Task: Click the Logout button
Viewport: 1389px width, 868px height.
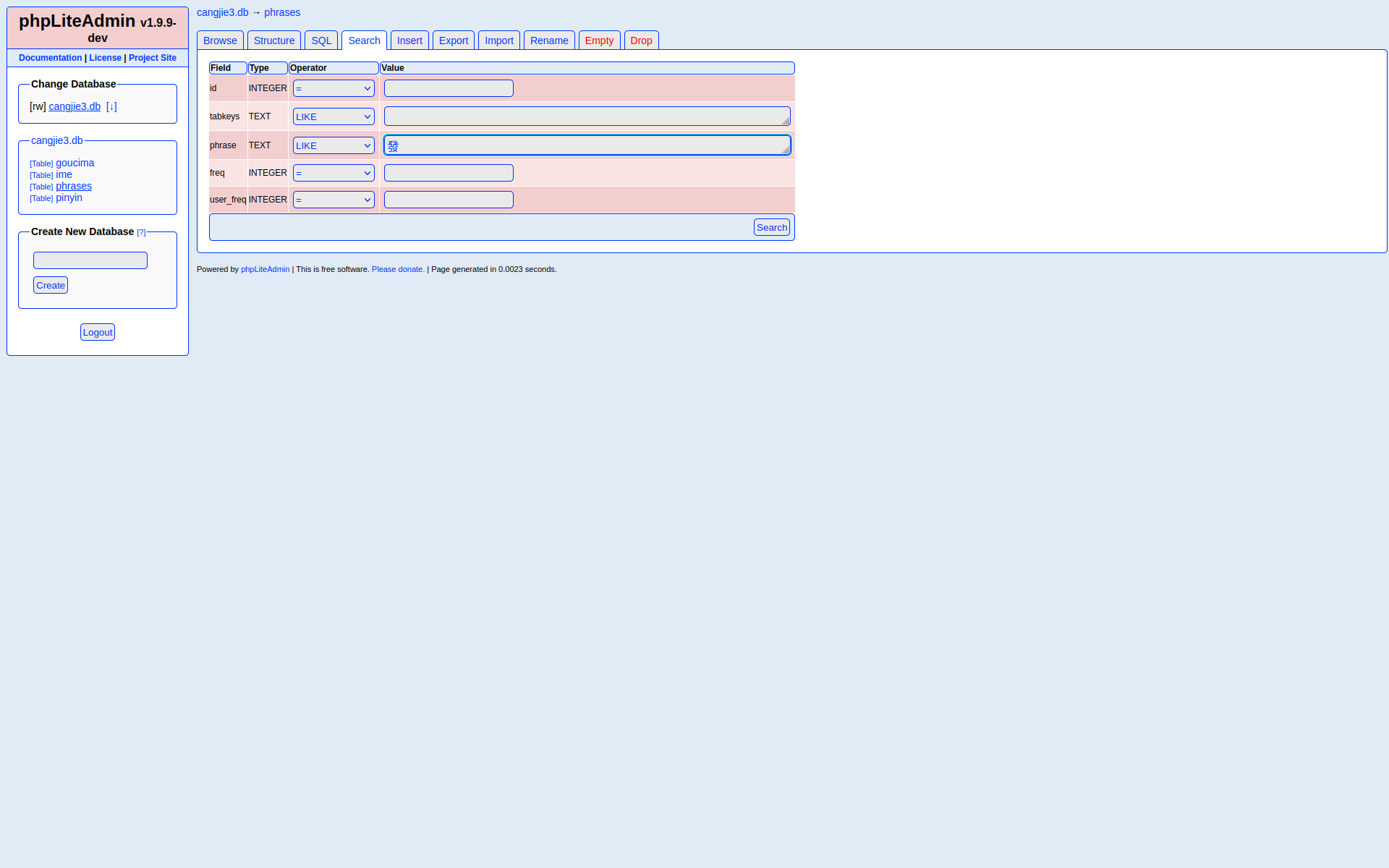Action: (x=98, y=332)
